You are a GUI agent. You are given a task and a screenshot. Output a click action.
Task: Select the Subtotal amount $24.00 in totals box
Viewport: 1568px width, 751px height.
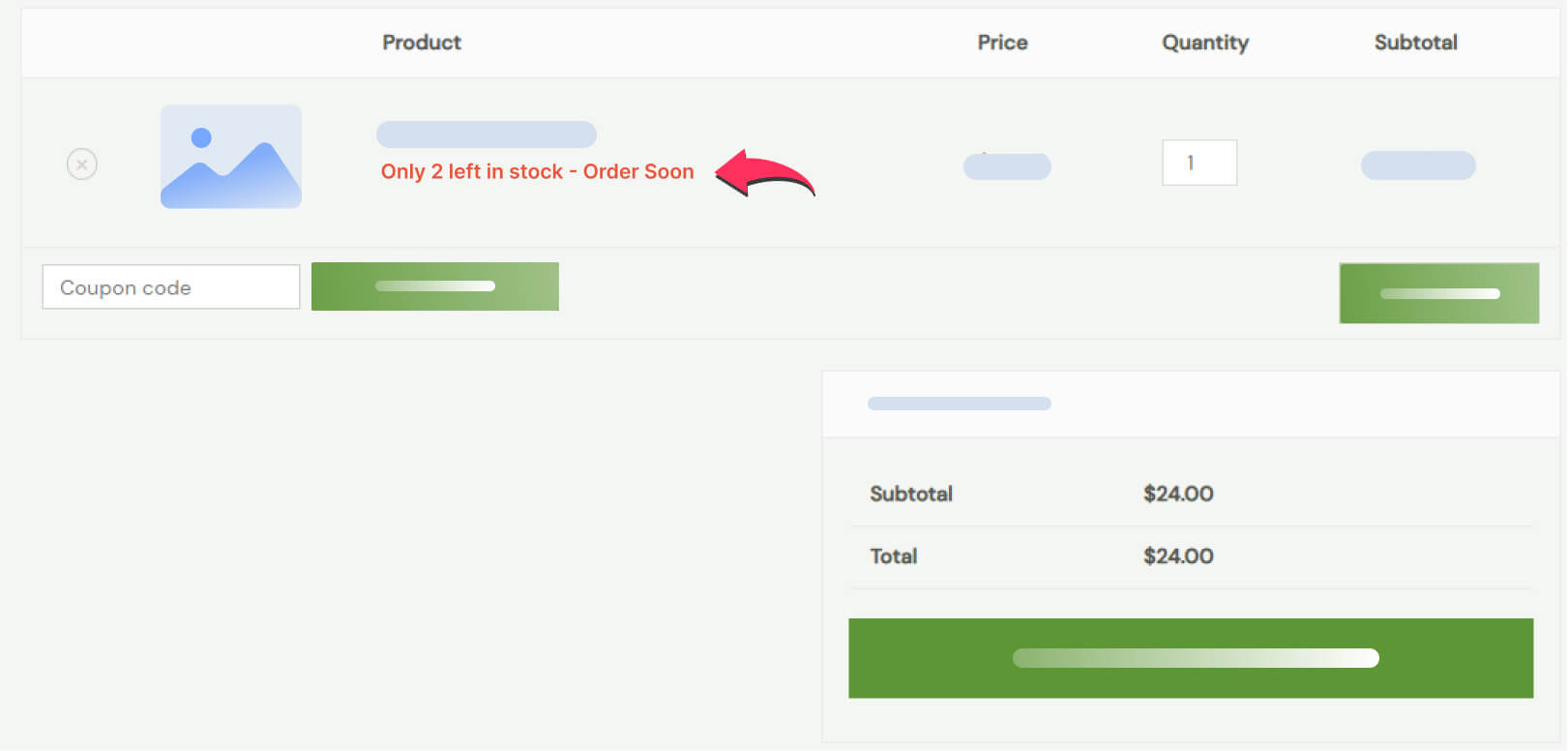coord(1178,494)
